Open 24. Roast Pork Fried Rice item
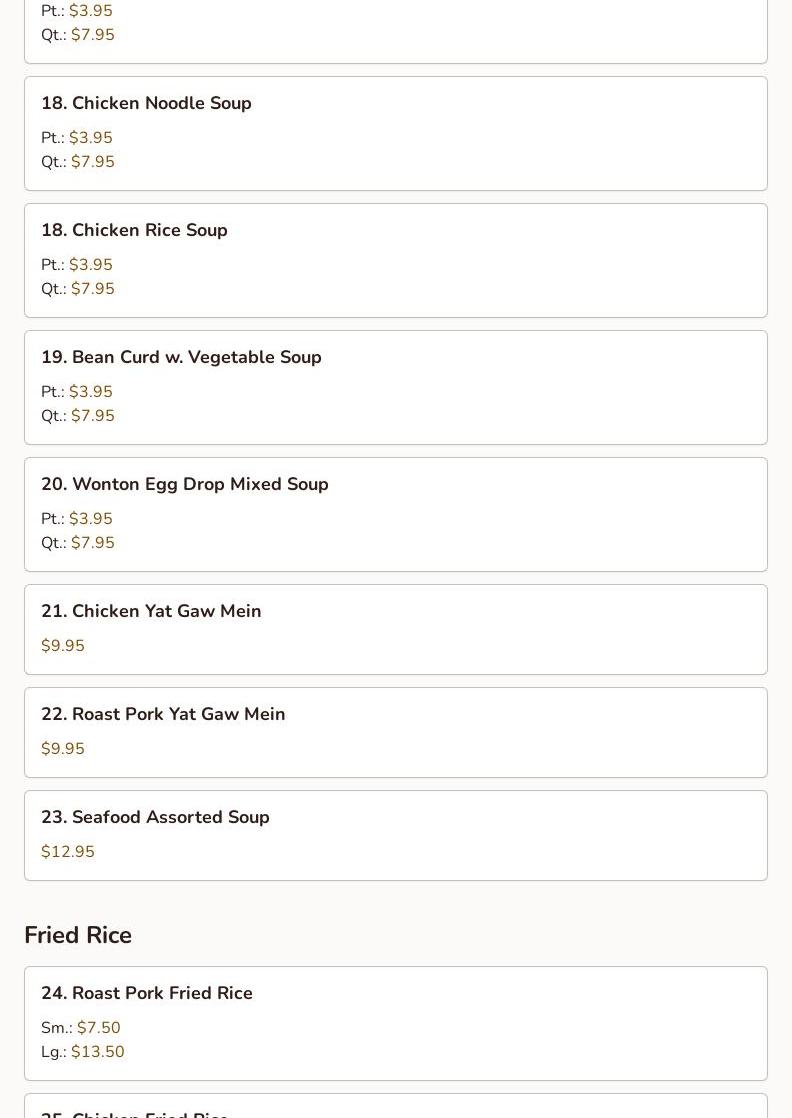The height and width of the screenshot is (1118, 792). pyautogui.click(x=396, y=1023)
